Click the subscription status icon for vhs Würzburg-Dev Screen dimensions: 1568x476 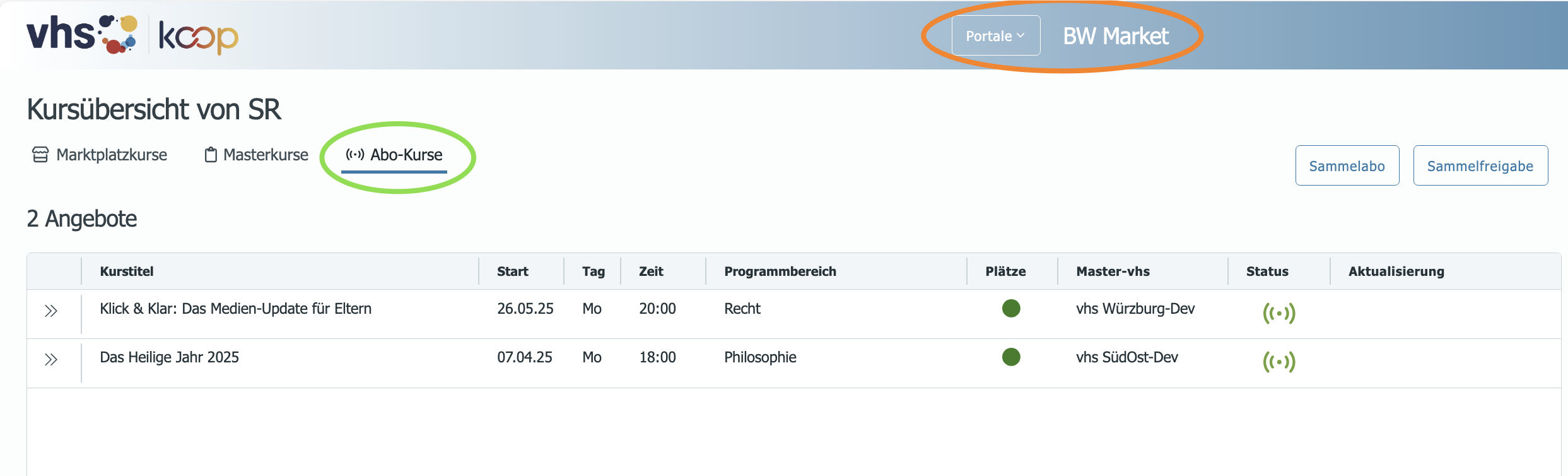tap(1278, 313)
